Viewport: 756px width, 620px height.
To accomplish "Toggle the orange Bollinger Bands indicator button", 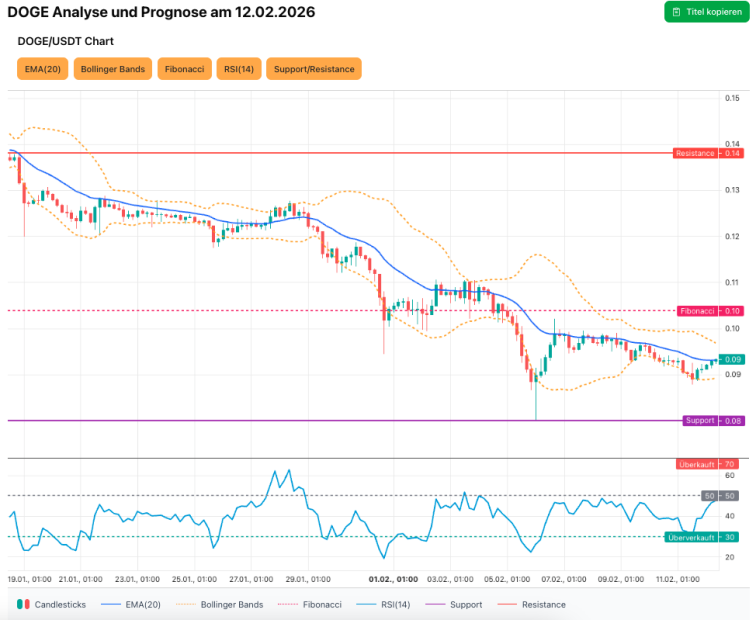I will coord(111,69).
